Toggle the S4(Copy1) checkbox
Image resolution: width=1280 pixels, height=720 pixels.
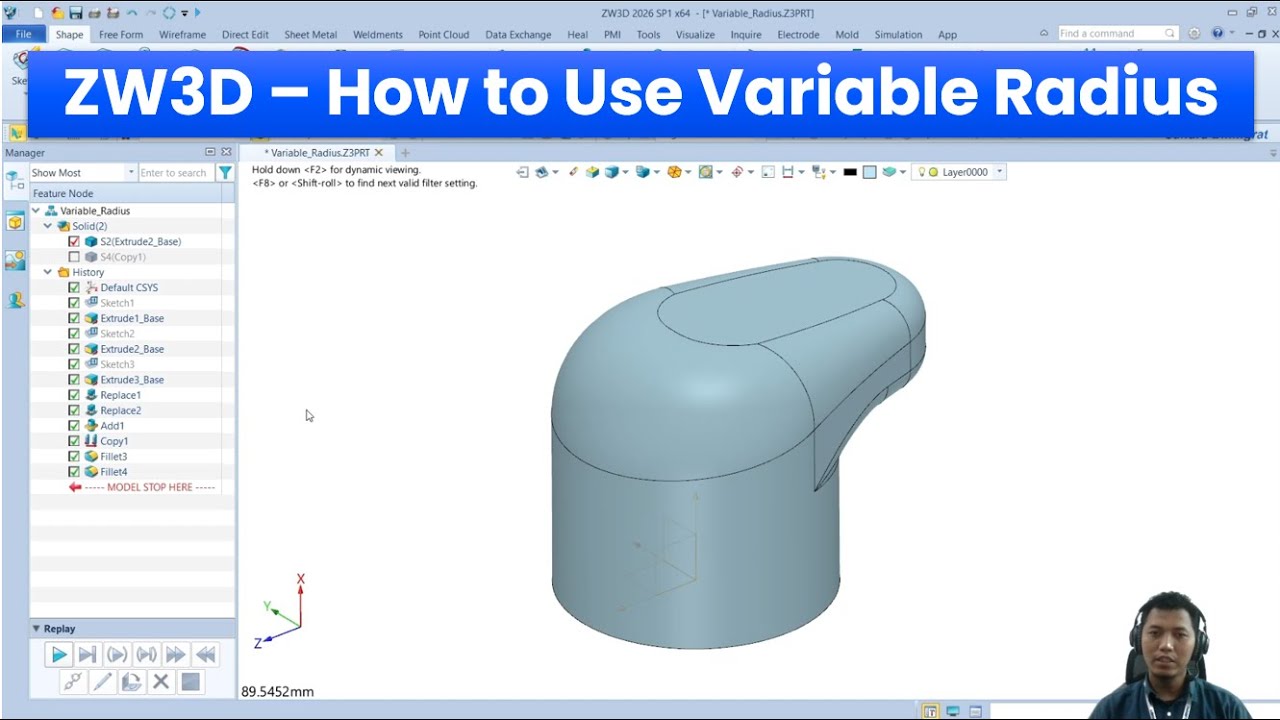point(74,257)
